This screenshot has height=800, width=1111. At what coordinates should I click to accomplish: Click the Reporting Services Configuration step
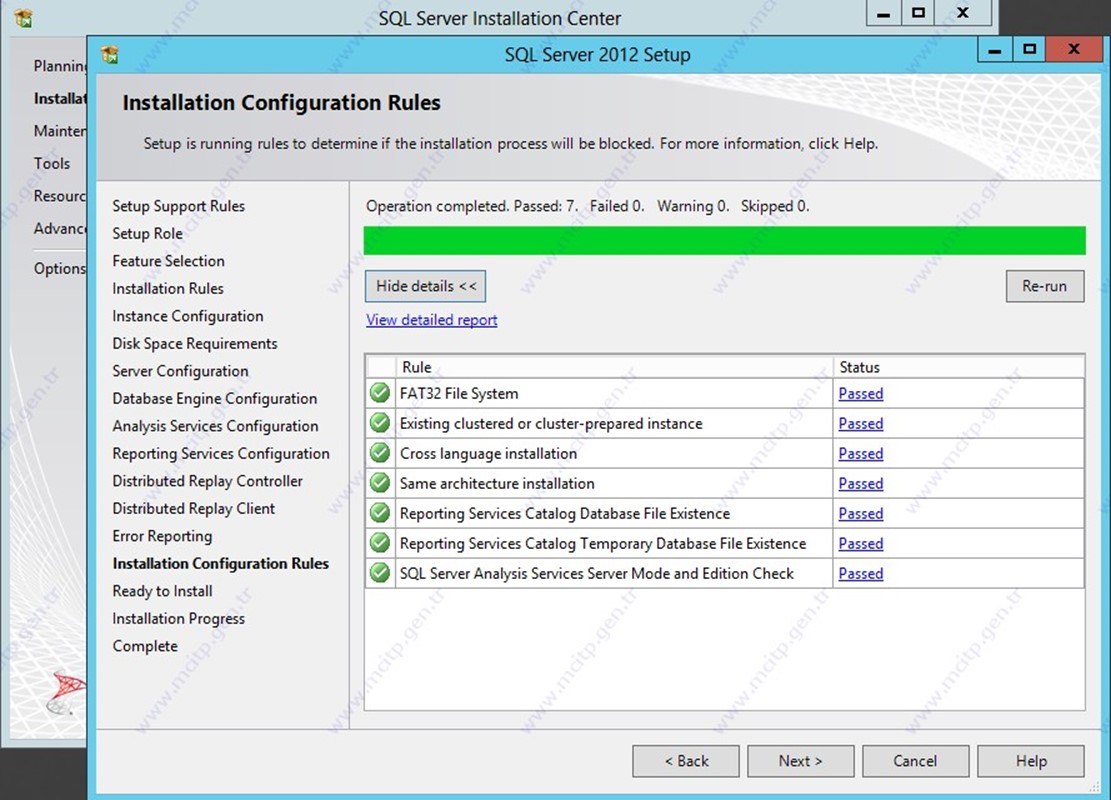coord(221,453)
